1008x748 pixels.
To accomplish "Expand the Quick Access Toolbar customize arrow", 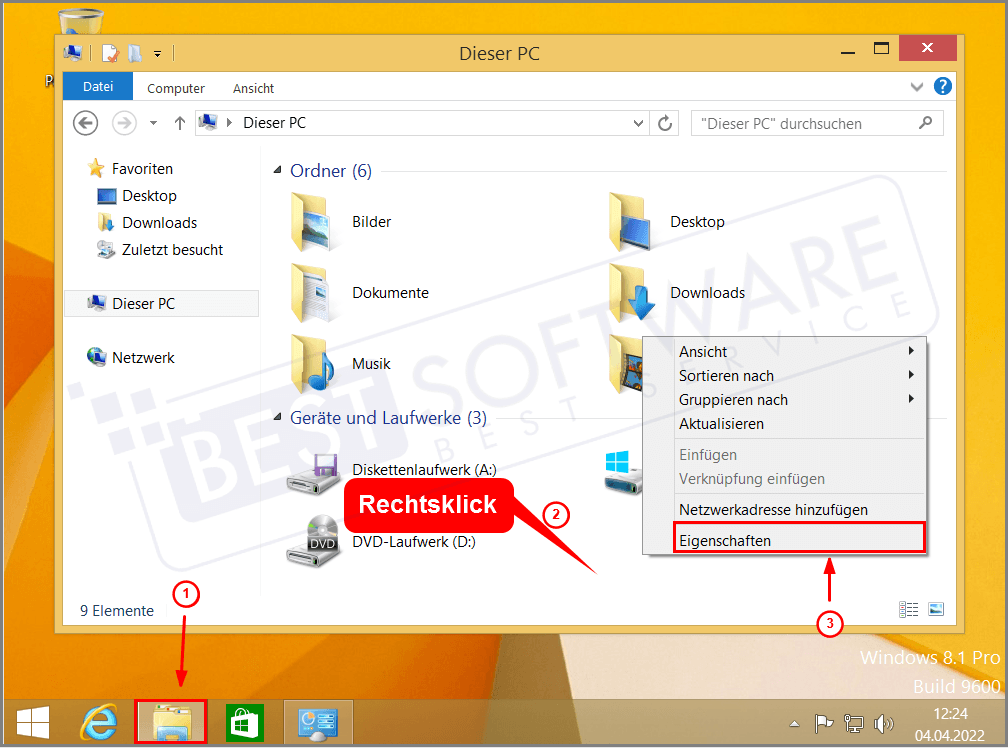I will [157, 53].
